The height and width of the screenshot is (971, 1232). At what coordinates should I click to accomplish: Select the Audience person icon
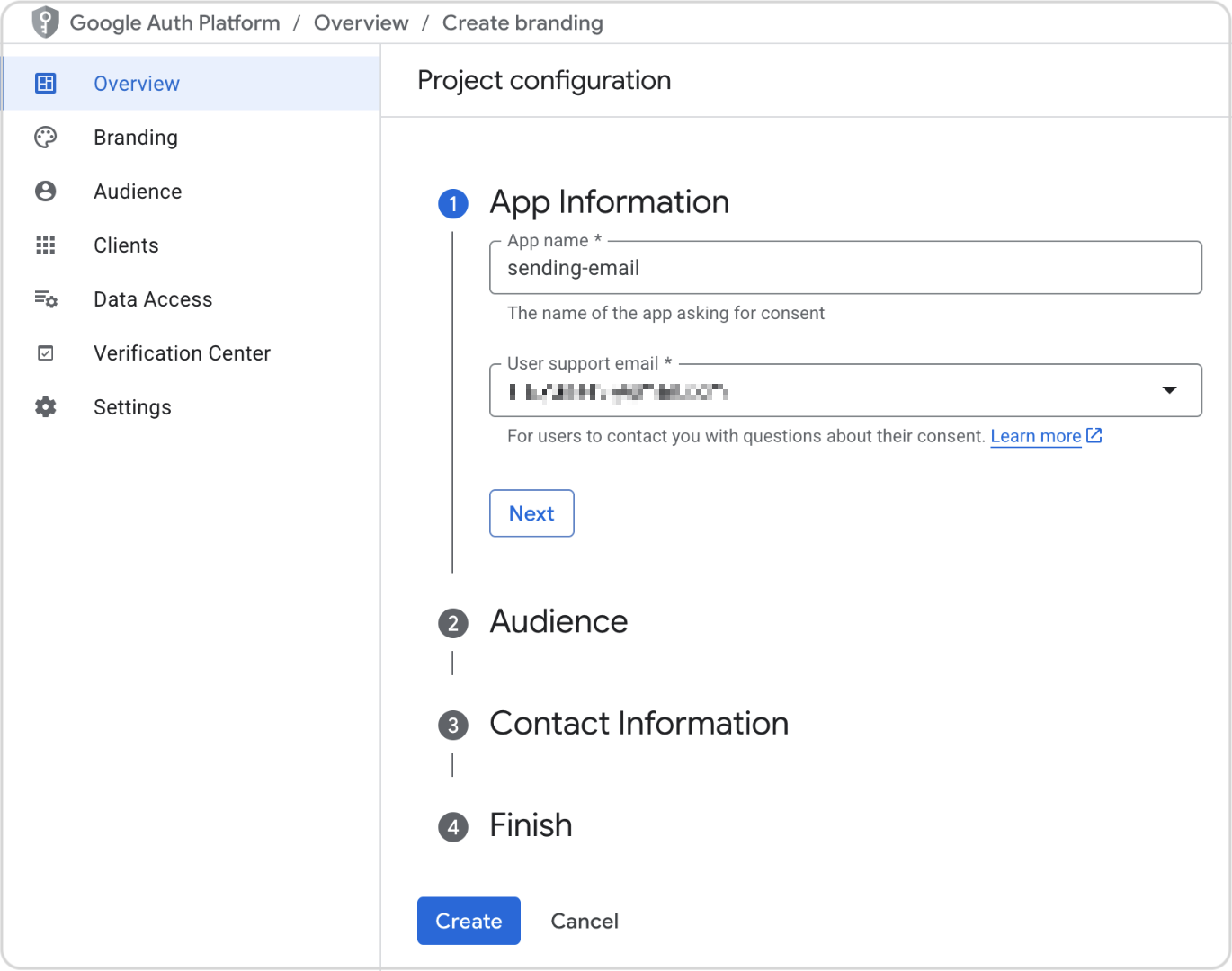click(45, 191)
